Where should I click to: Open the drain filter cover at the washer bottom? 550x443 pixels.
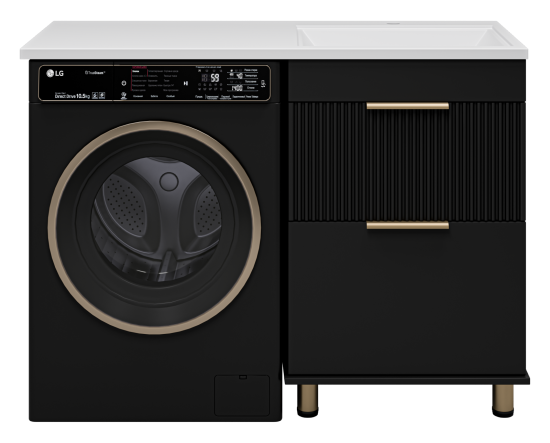click(242, 395)
